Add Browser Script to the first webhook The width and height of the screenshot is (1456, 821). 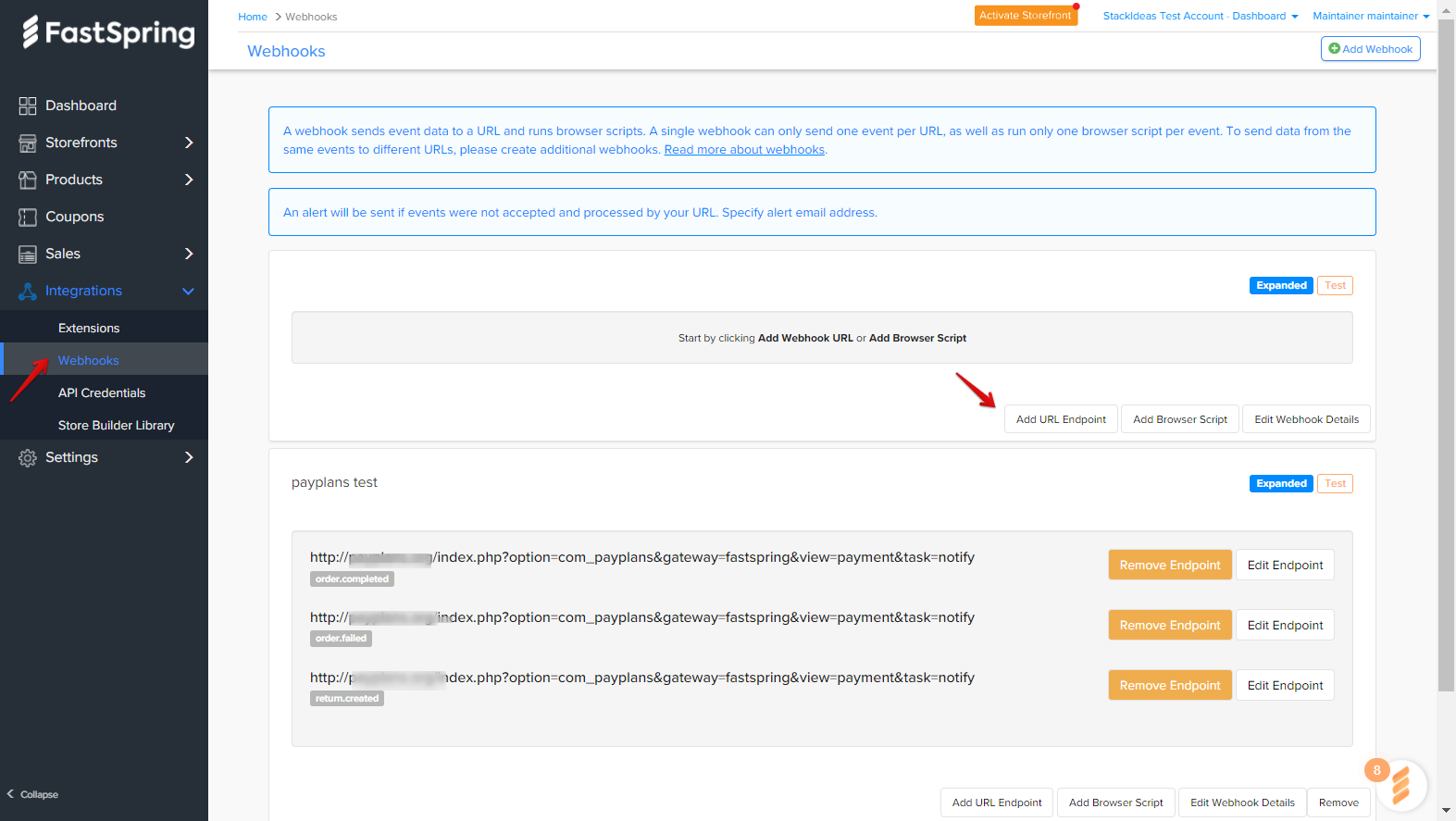1180,419
